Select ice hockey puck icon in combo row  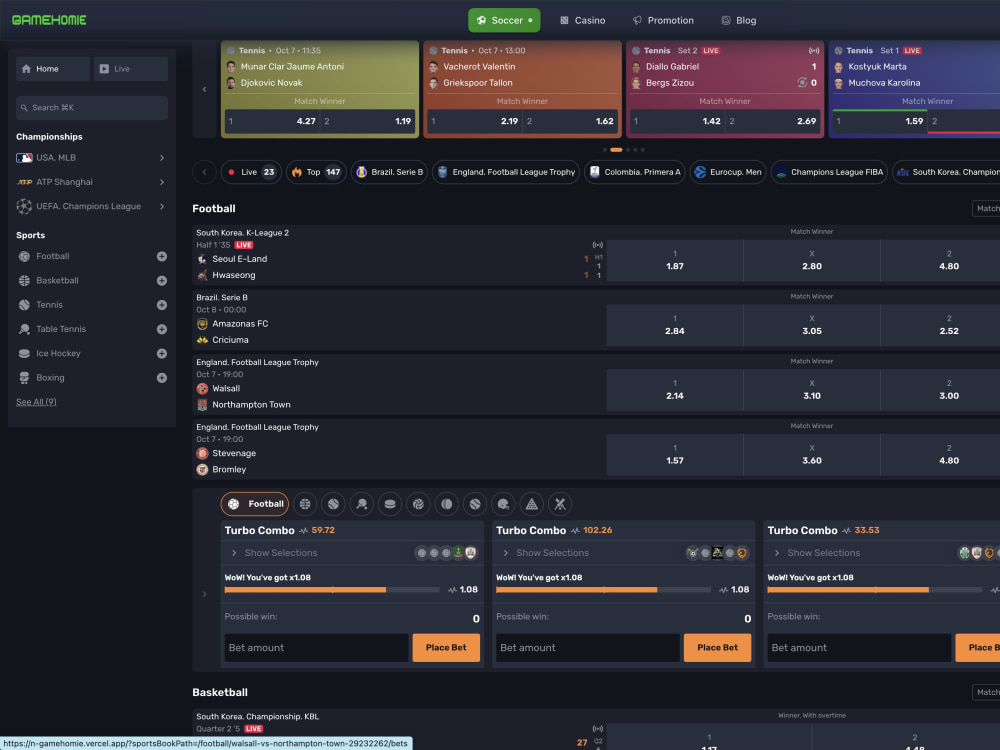click(390, 504)
